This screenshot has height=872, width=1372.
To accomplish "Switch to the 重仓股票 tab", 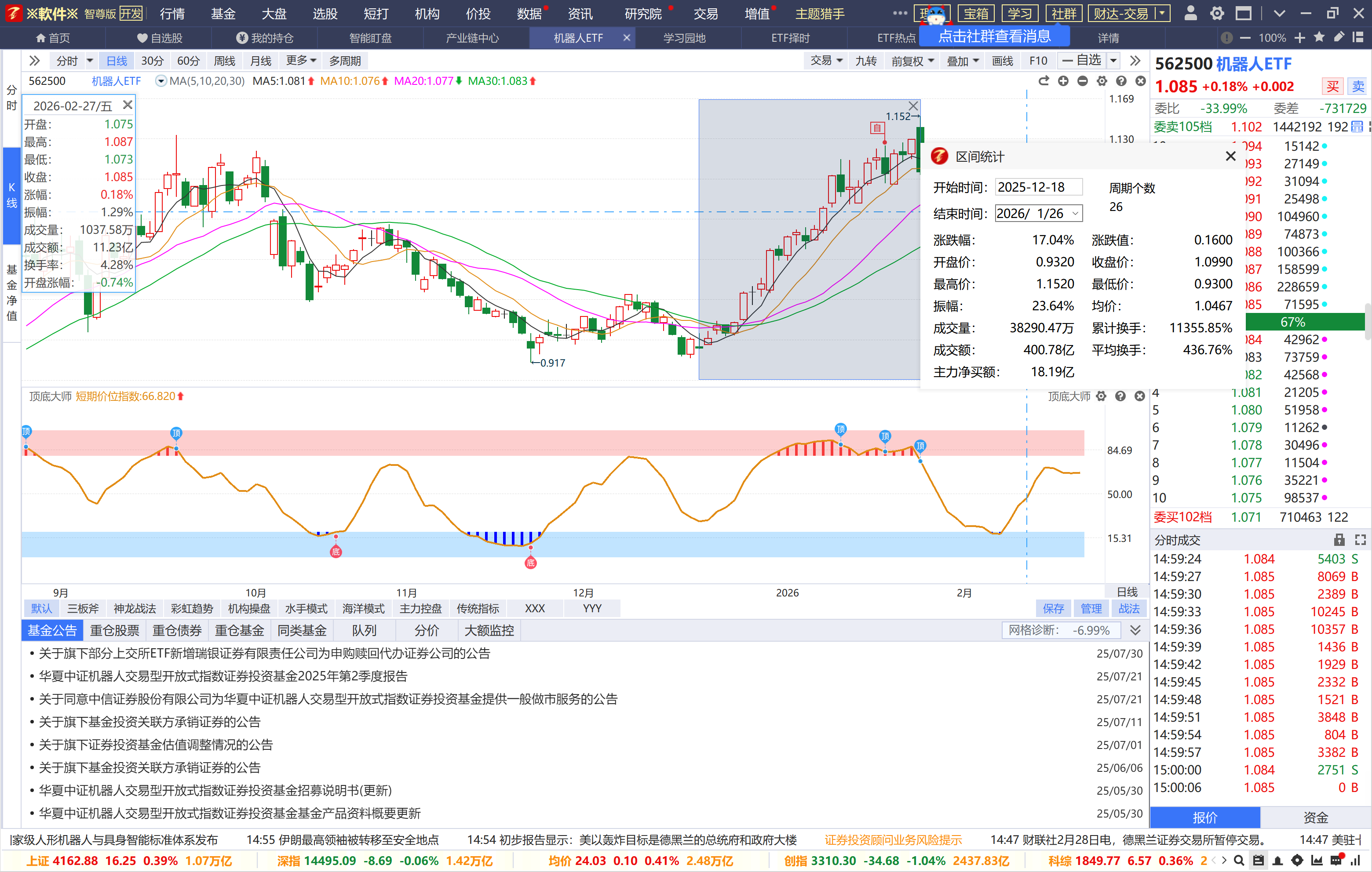I will coord(114,631).
